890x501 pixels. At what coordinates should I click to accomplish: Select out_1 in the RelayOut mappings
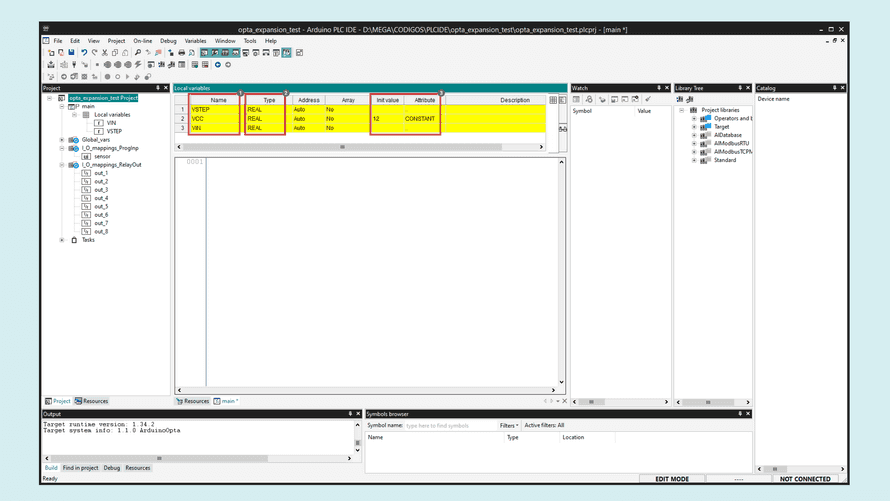(101, 173)
